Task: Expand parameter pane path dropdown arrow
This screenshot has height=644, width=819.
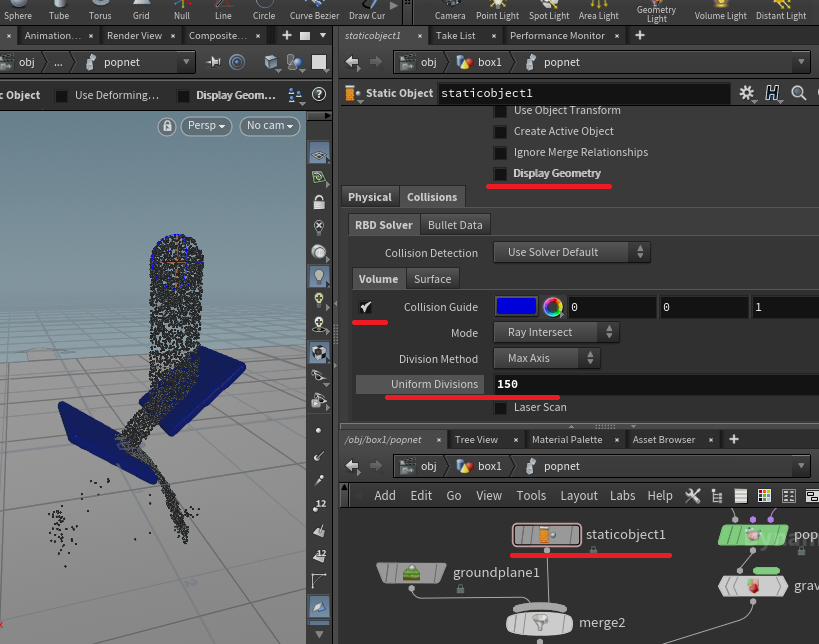Action: 801,62
